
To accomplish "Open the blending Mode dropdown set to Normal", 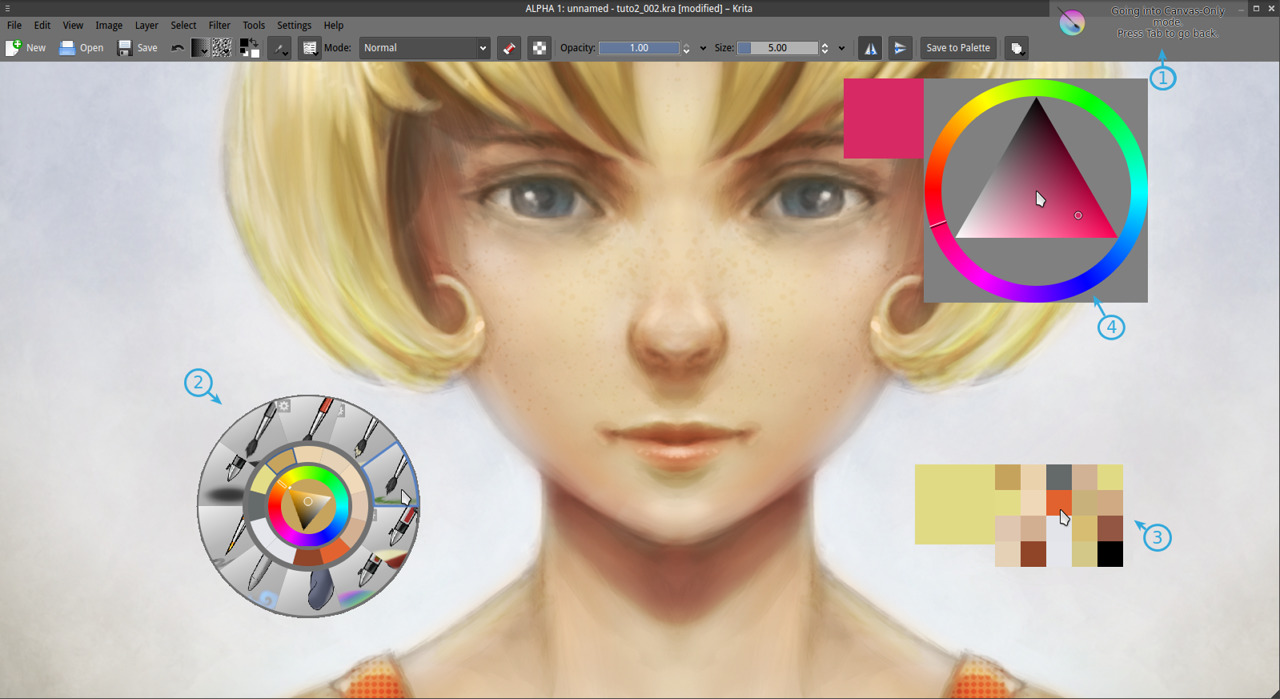I will tap(425, 48).
